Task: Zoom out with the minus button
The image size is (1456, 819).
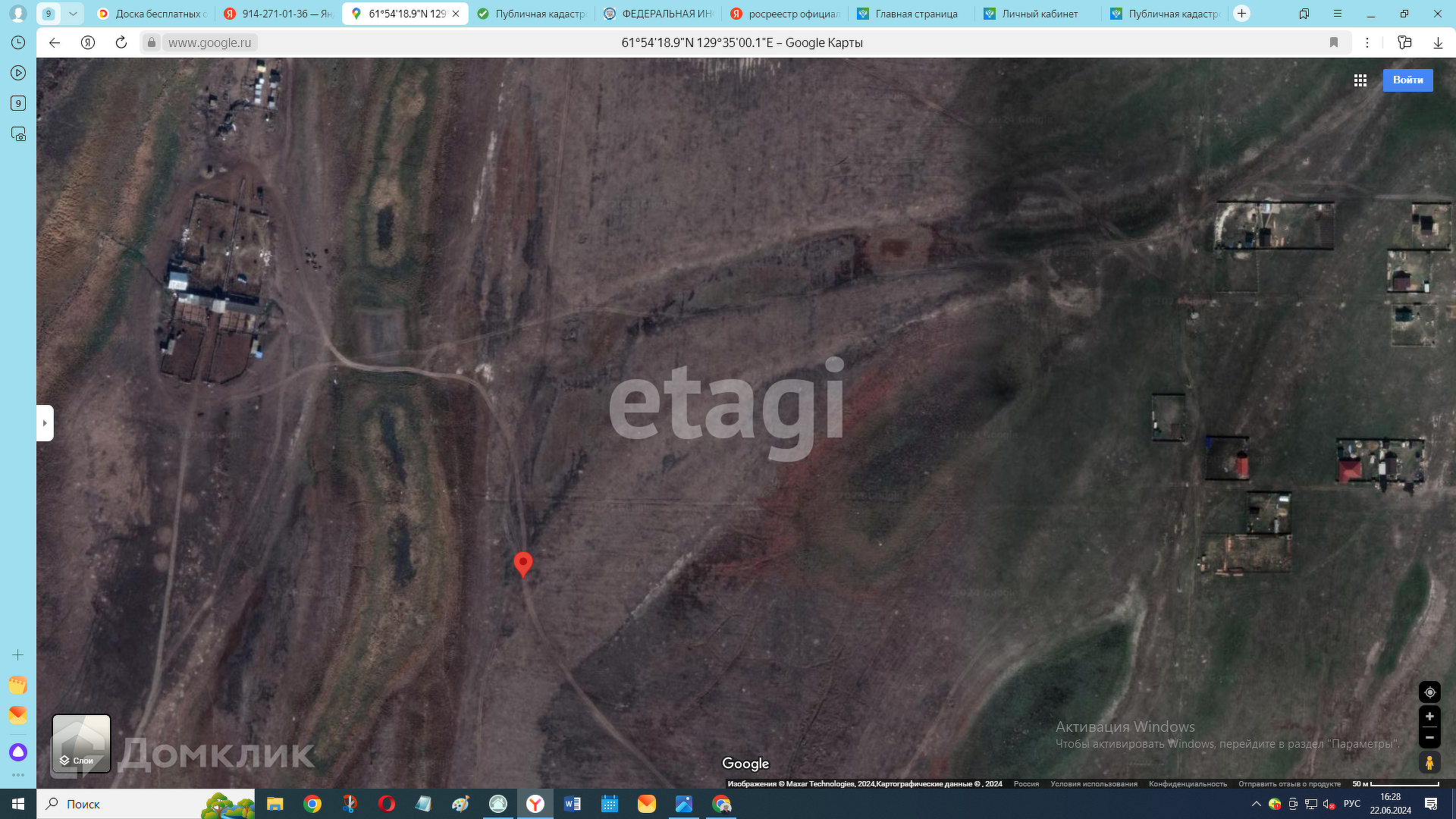Action: tap(1429, 737)
